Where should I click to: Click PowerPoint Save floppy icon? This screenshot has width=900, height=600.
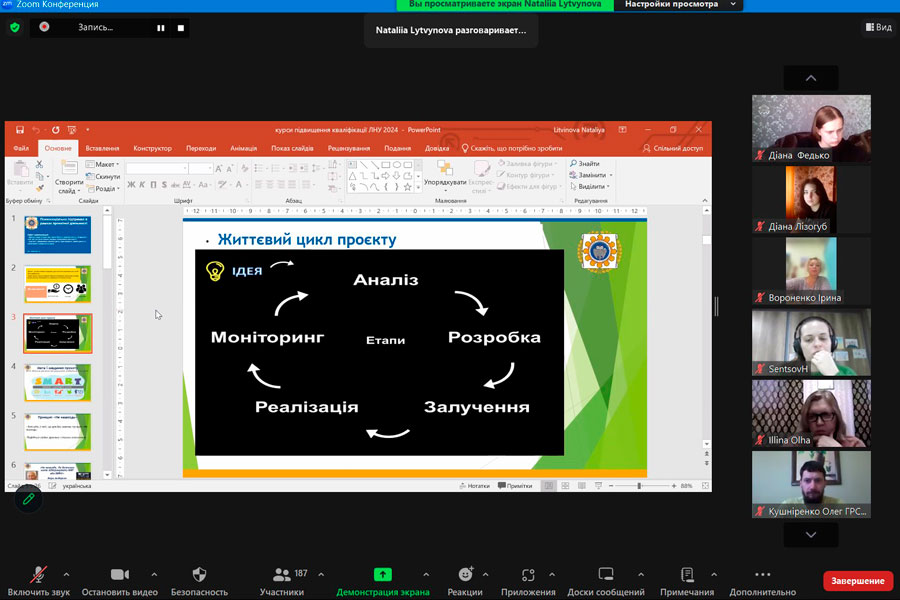click(20, 130)
